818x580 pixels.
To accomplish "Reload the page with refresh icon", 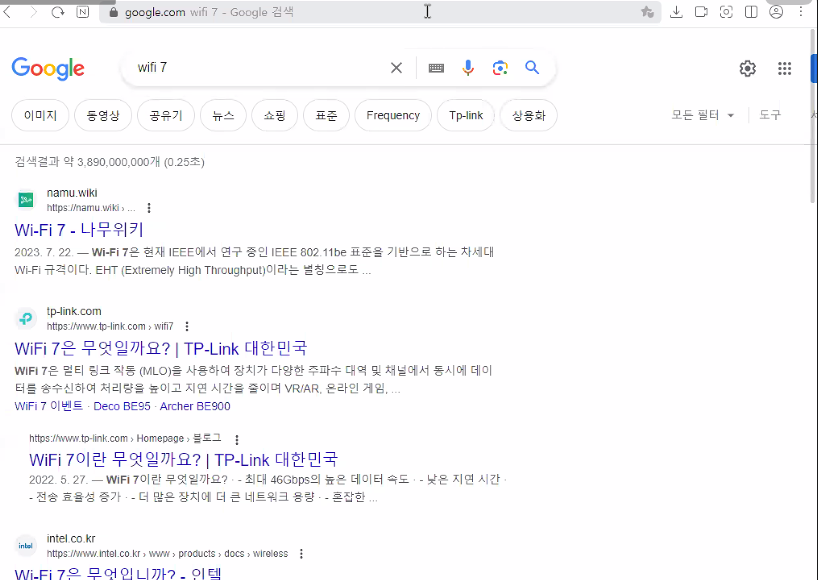I will point(58,12).
